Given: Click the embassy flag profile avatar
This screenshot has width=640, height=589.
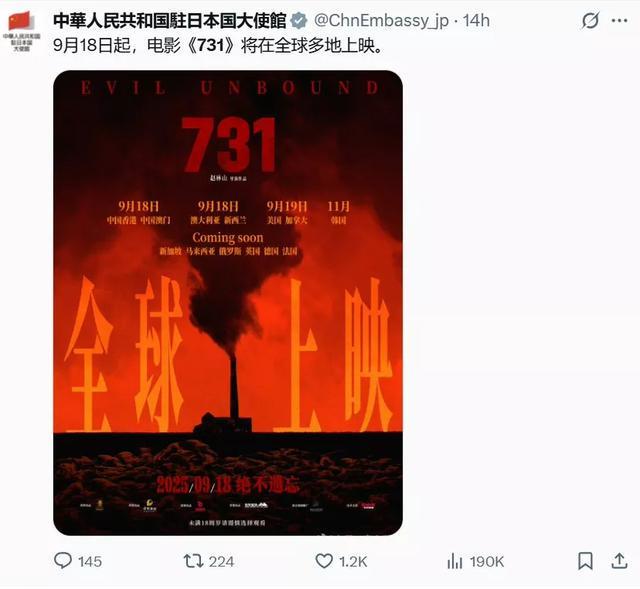Looking at the screenshot, I should click(x=22, y=31).
